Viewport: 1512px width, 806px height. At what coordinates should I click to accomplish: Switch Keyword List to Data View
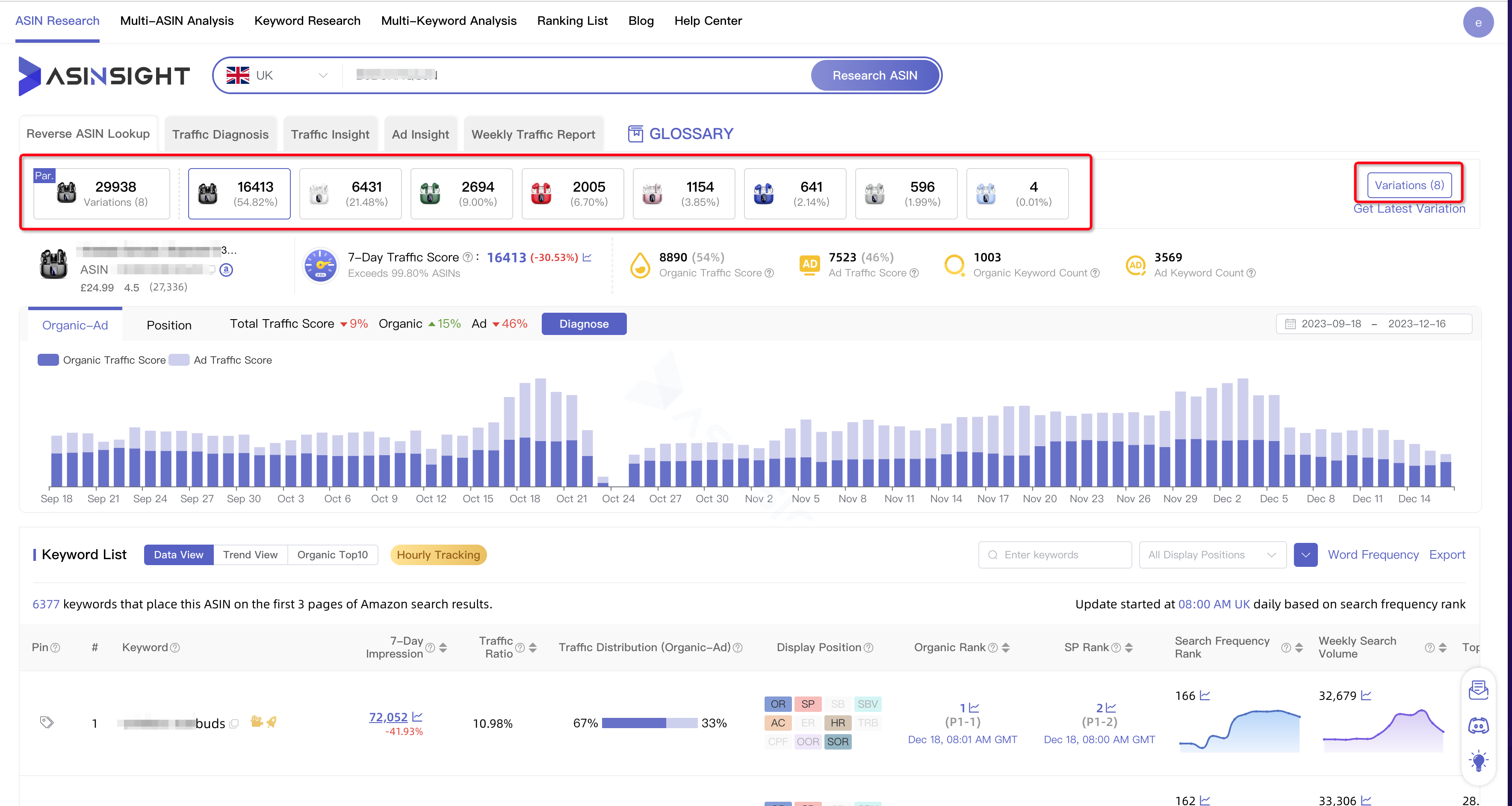tap(178, 555)
